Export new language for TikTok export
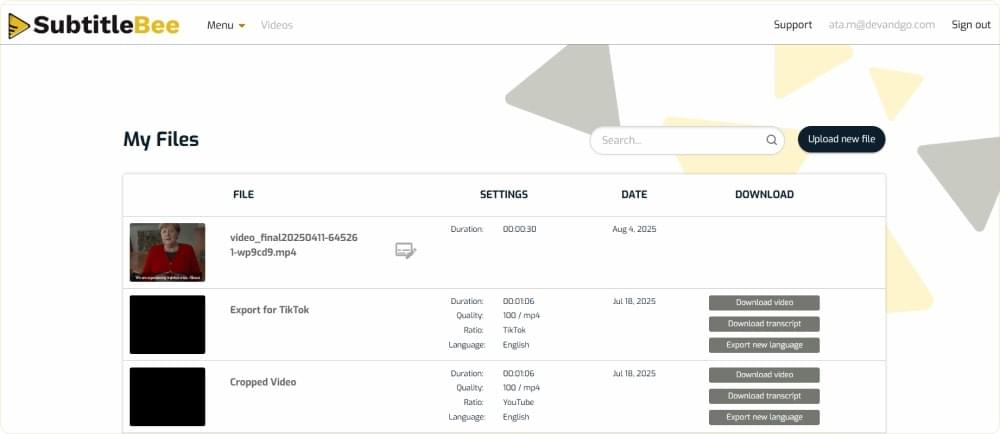The image size is (1000, 434). pos(764,345)
